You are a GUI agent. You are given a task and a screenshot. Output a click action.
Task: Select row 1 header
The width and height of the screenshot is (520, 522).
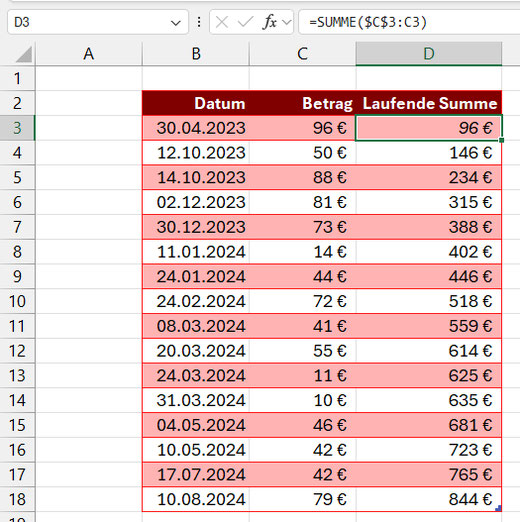point(17,78)
